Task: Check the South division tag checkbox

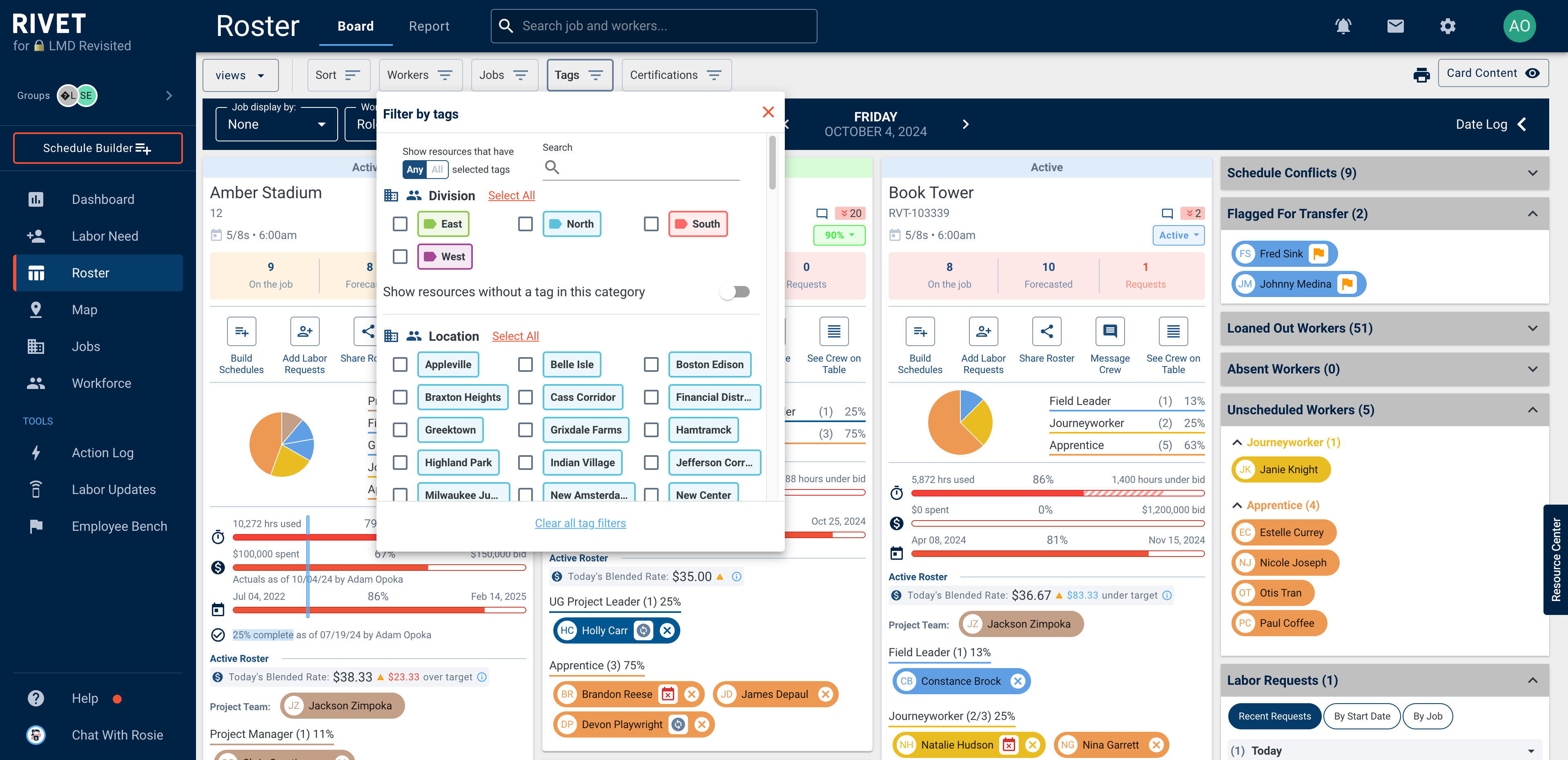Action: [651, 224]
